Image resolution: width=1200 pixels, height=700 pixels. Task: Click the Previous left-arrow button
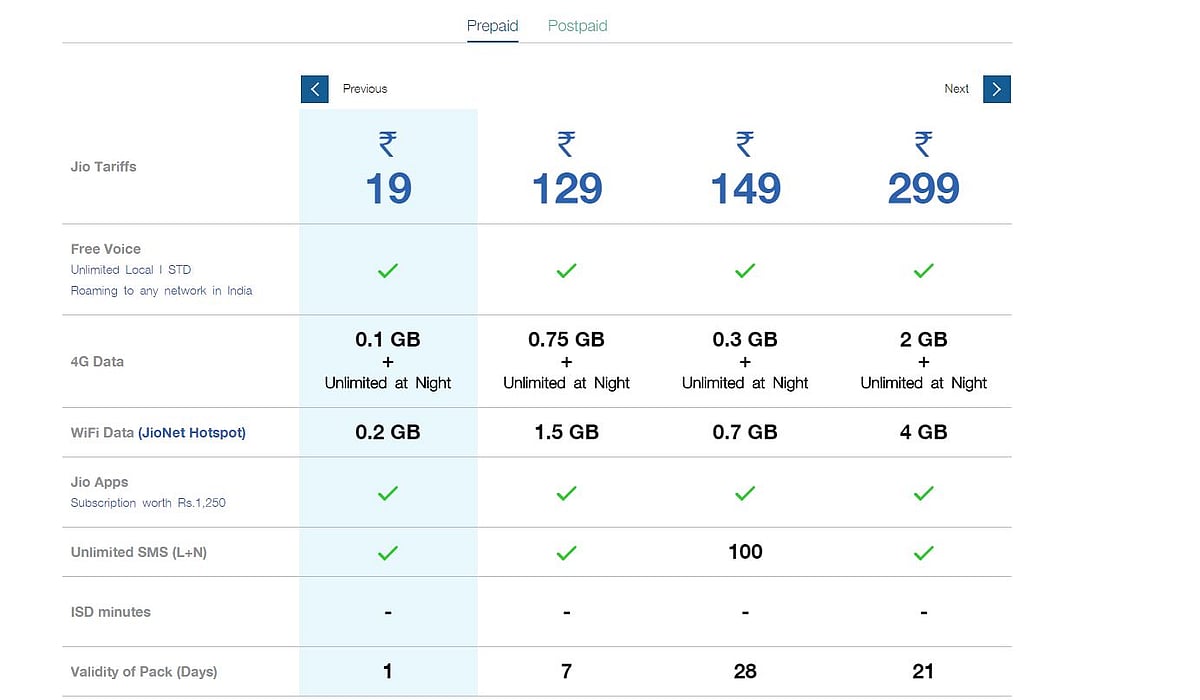point(315,89)
